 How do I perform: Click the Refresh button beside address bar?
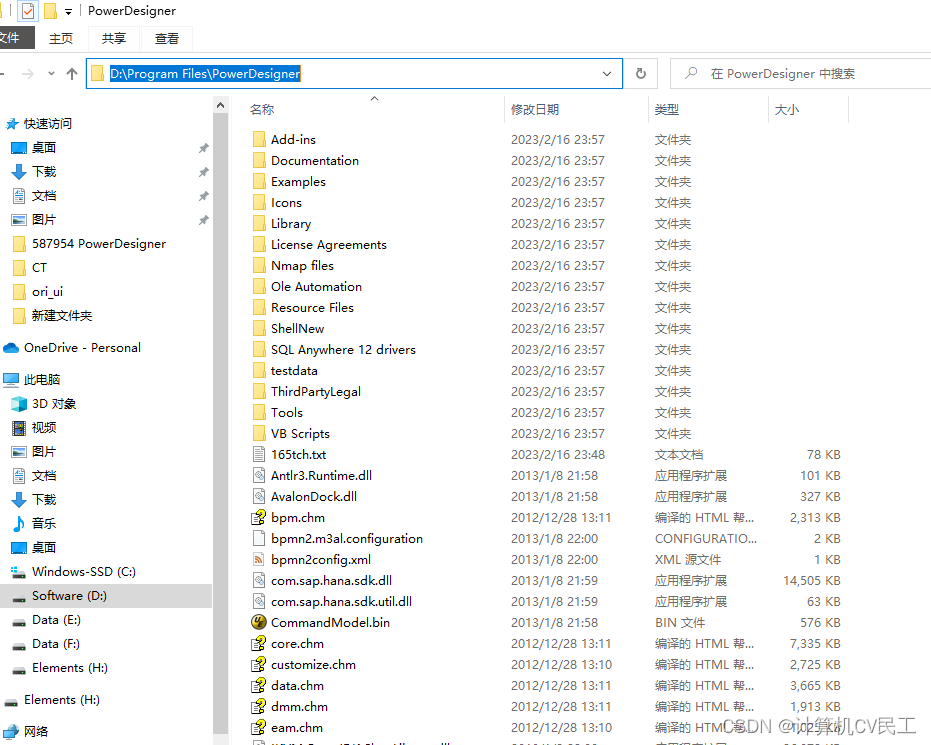[641, 74]
